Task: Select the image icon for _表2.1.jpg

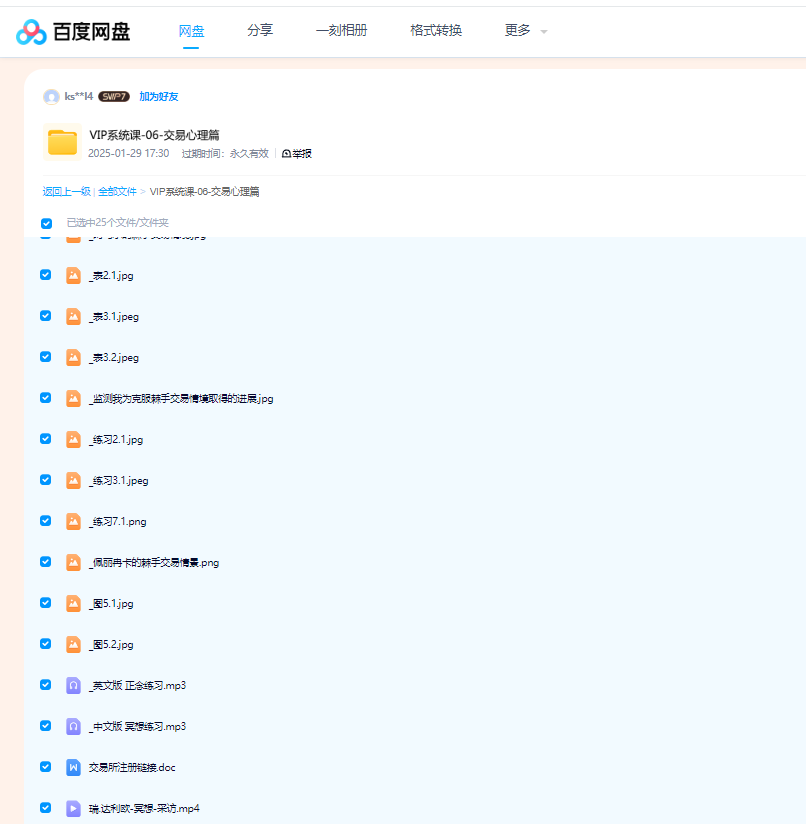Action: point(73,275)
